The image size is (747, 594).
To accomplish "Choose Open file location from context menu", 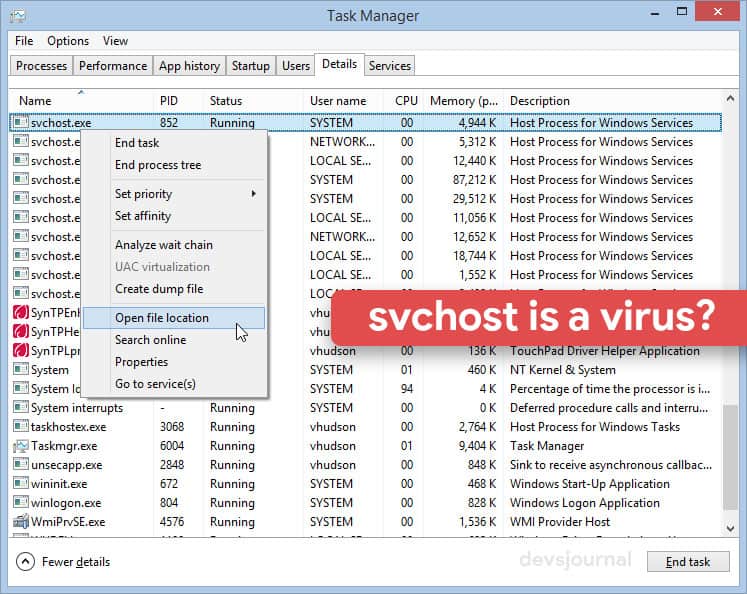I will [162, 318].
